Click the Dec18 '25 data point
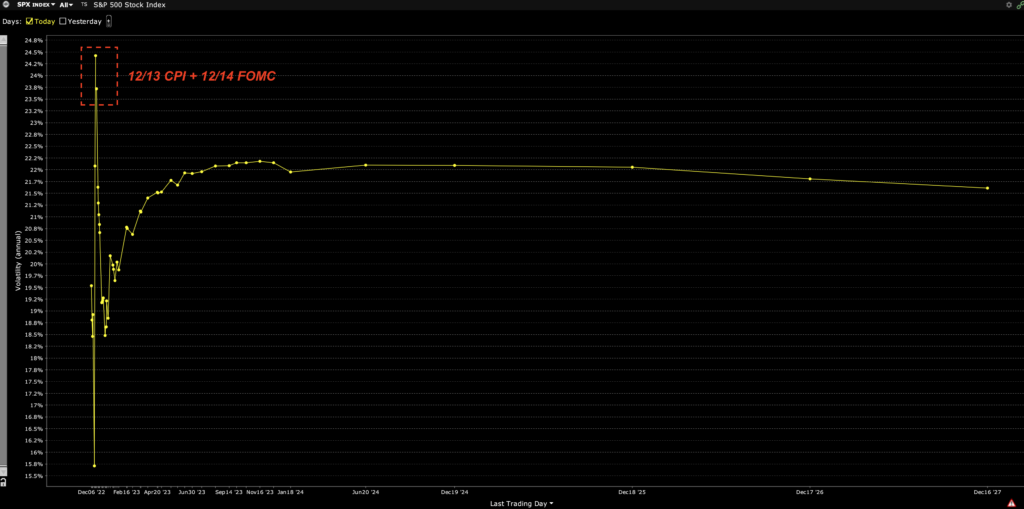The height and width of the screenshot is (509, 1024). [x=632, y=167]
